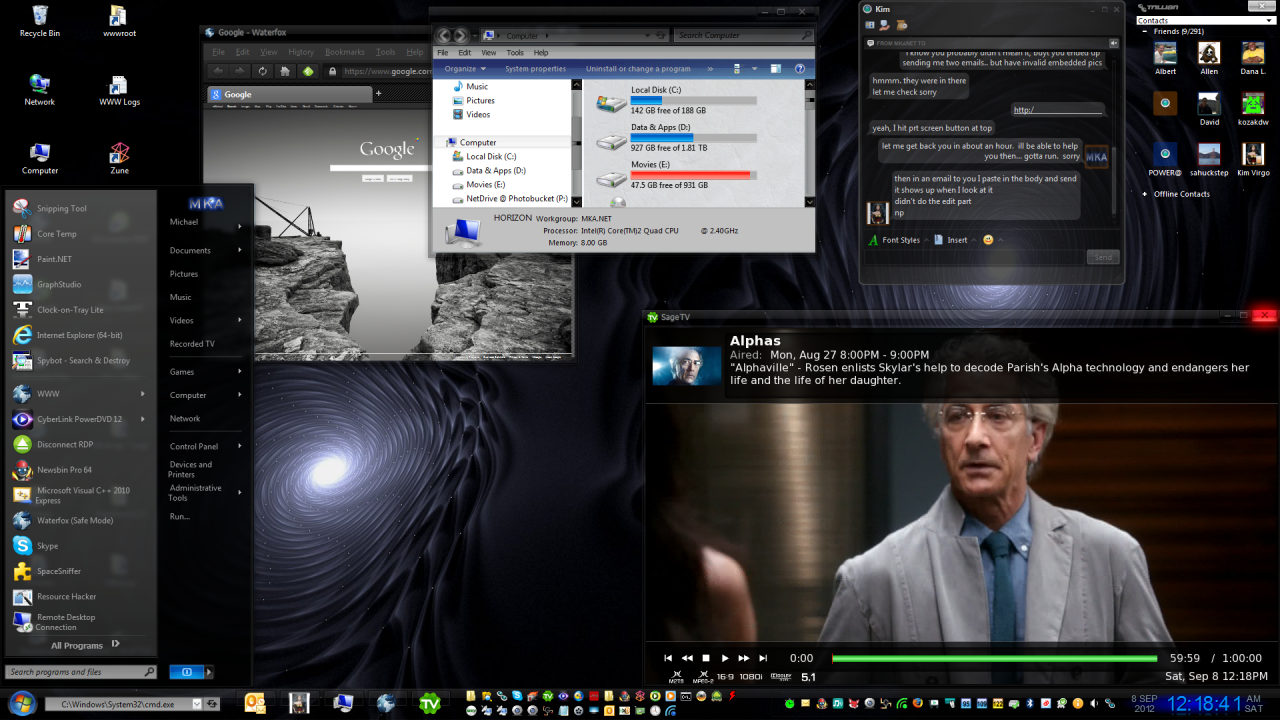Image resolution: width=1280 pixels, height=720 pixels.
Task: Open Outlook taskbar icon
Action: click(254, 703)
